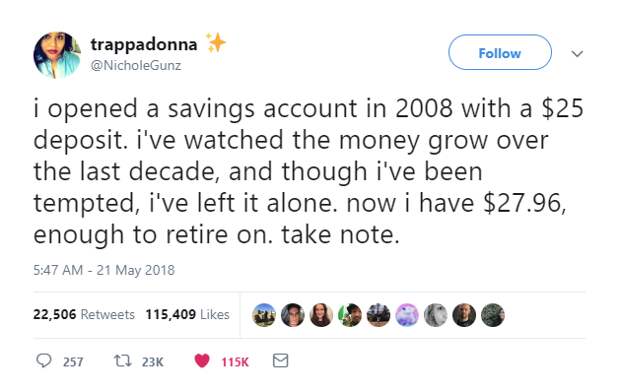
Task: Click the Follow button
Action: [499, 53]
